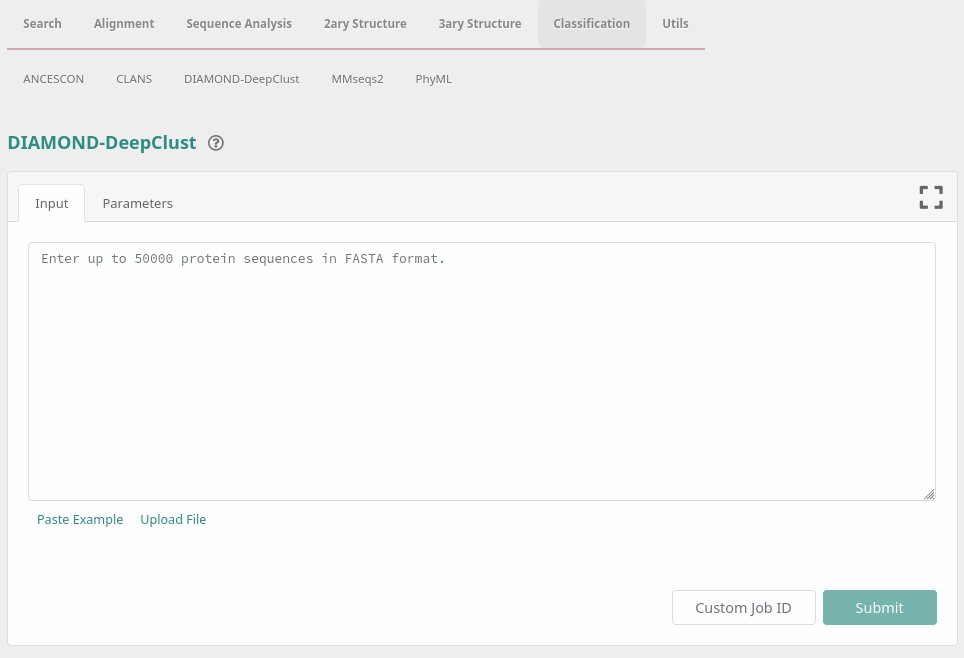Click Upload File link

[173, 520]
